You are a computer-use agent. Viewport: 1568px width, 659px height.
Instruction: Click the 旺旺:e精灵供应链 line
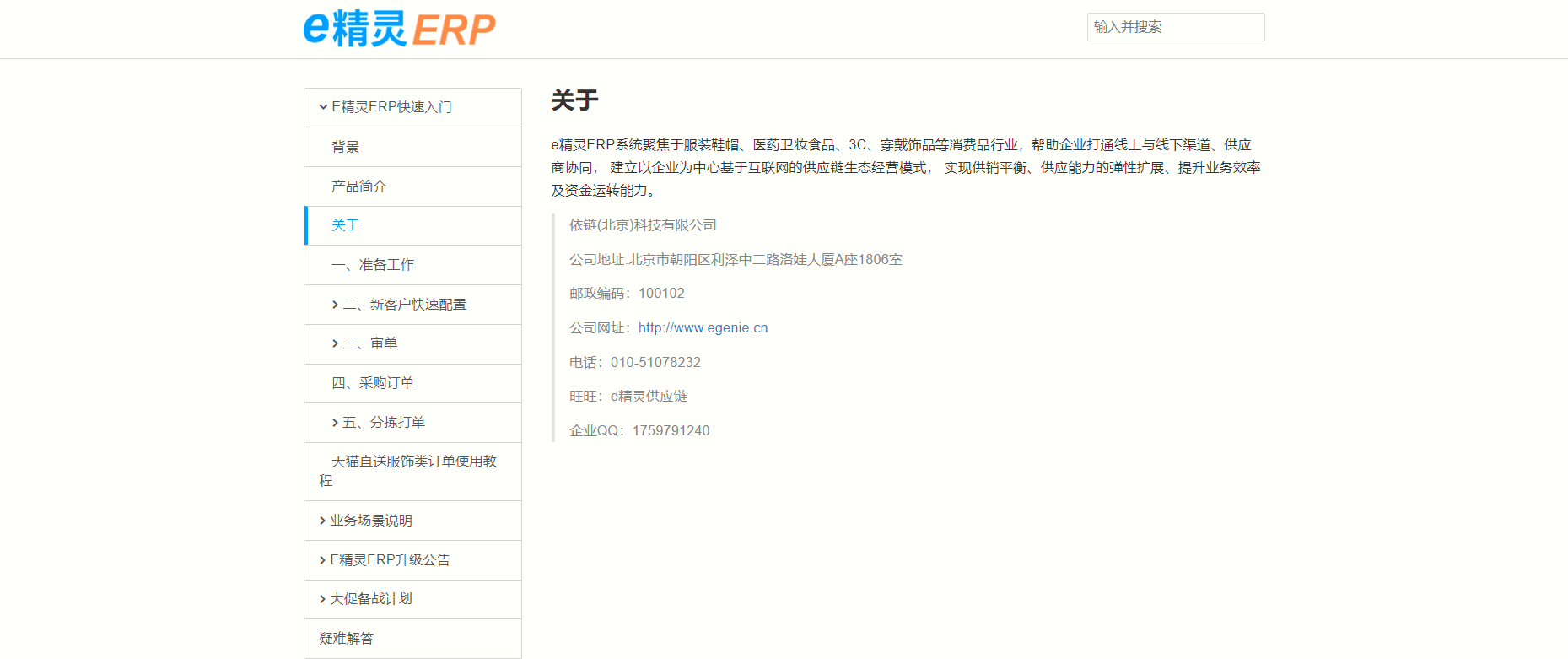click(628, 397)
